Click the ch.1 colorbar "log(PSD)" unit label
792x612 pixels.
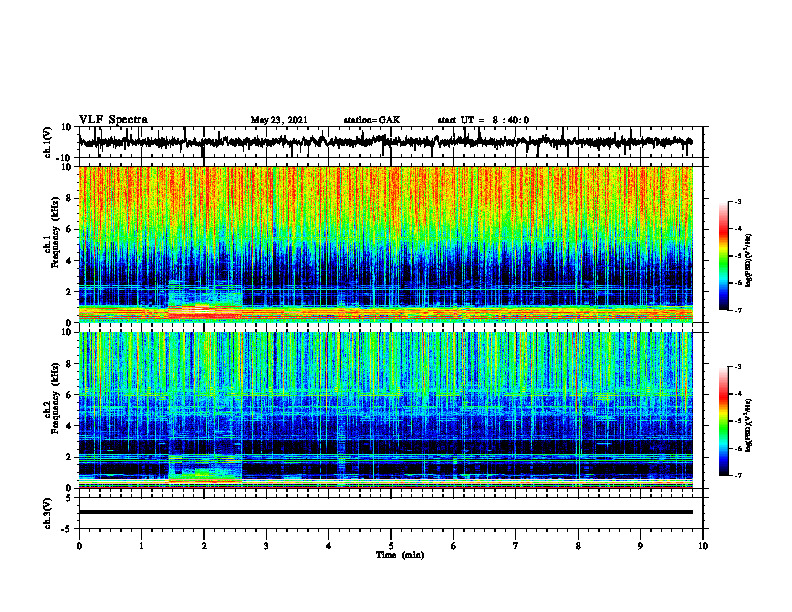tap(749, 261)
